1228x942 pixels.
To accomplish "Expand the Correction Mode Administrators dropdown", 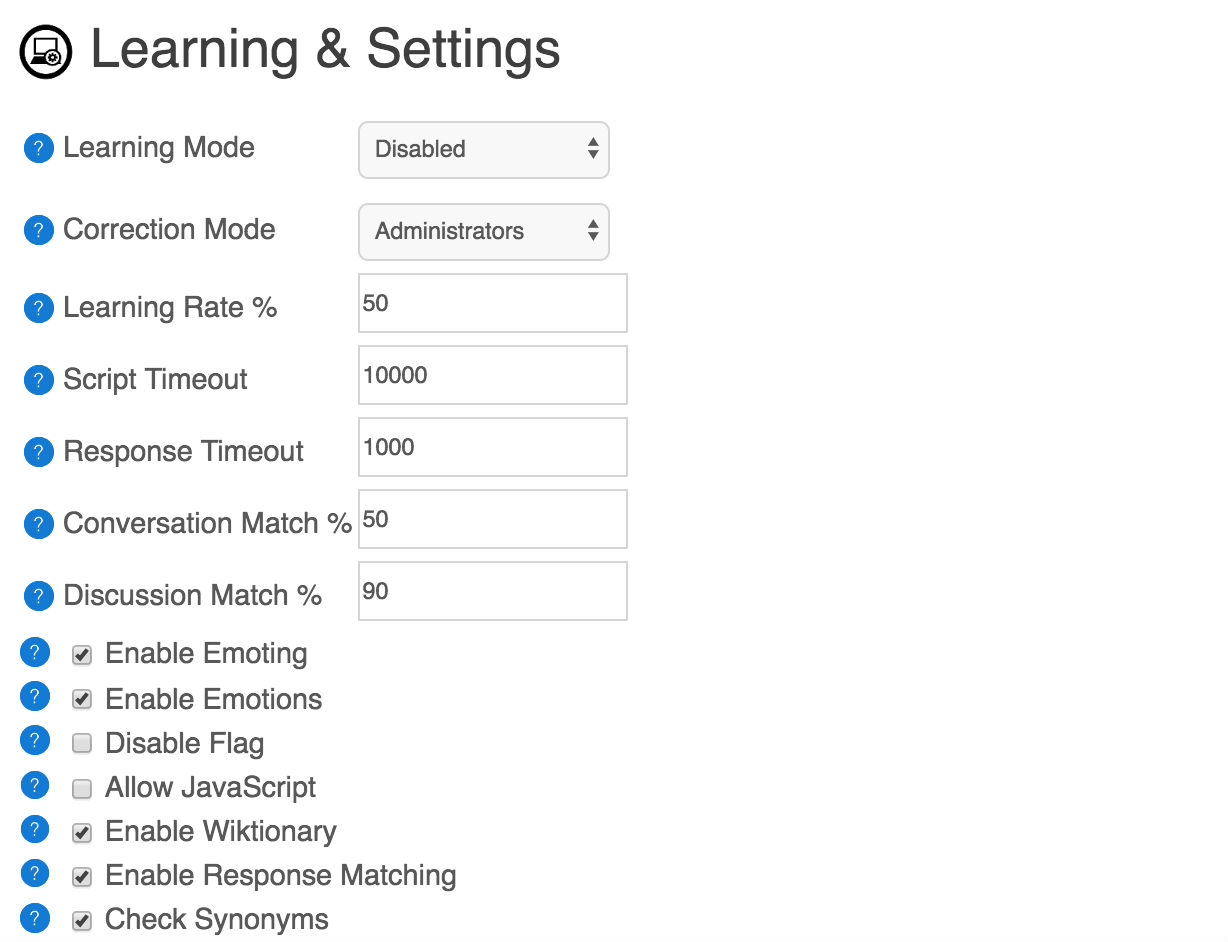I will coord(484,232).
